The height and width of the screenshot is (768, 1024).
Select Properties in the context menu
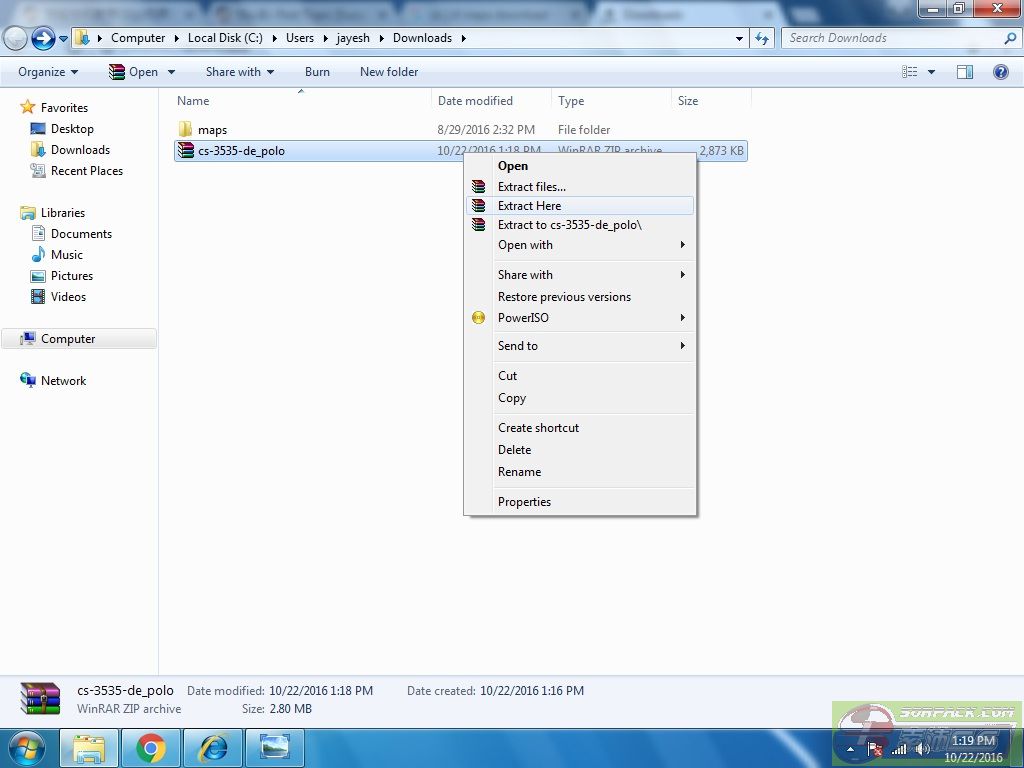pos(524,502)
